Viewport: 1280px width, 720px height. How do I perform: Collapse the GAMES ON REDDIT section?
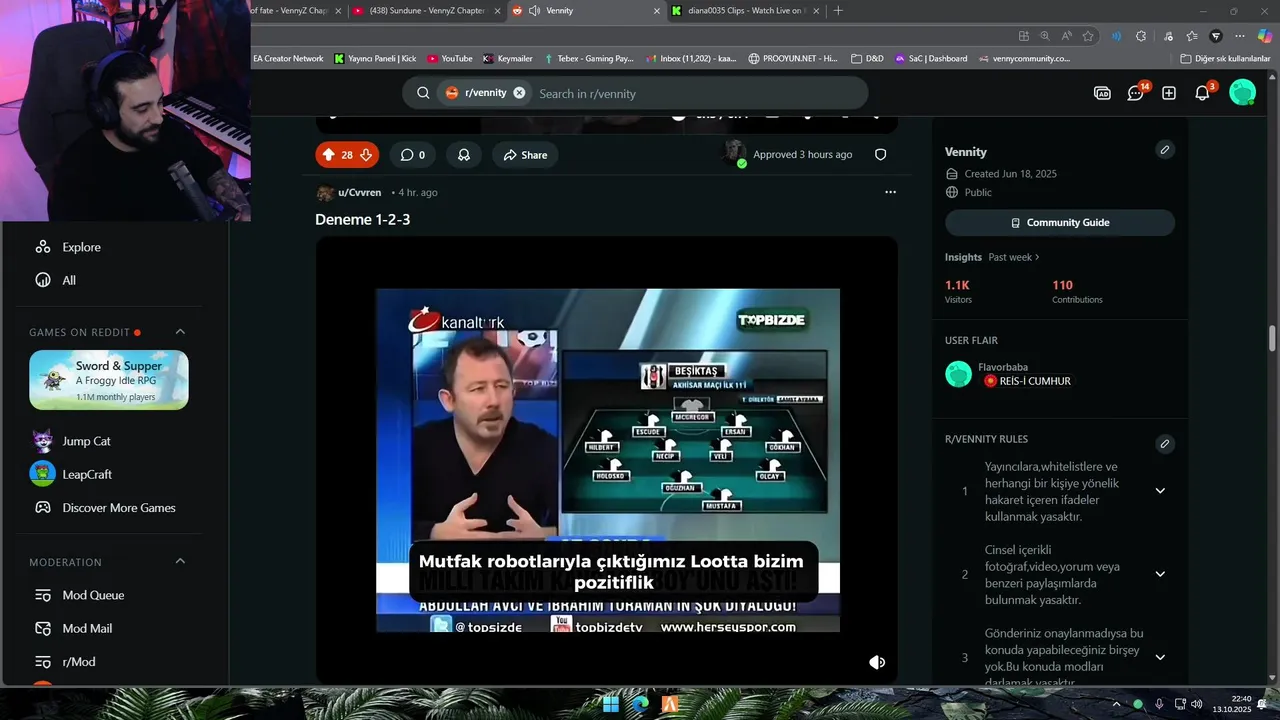[x=180, y=332]
